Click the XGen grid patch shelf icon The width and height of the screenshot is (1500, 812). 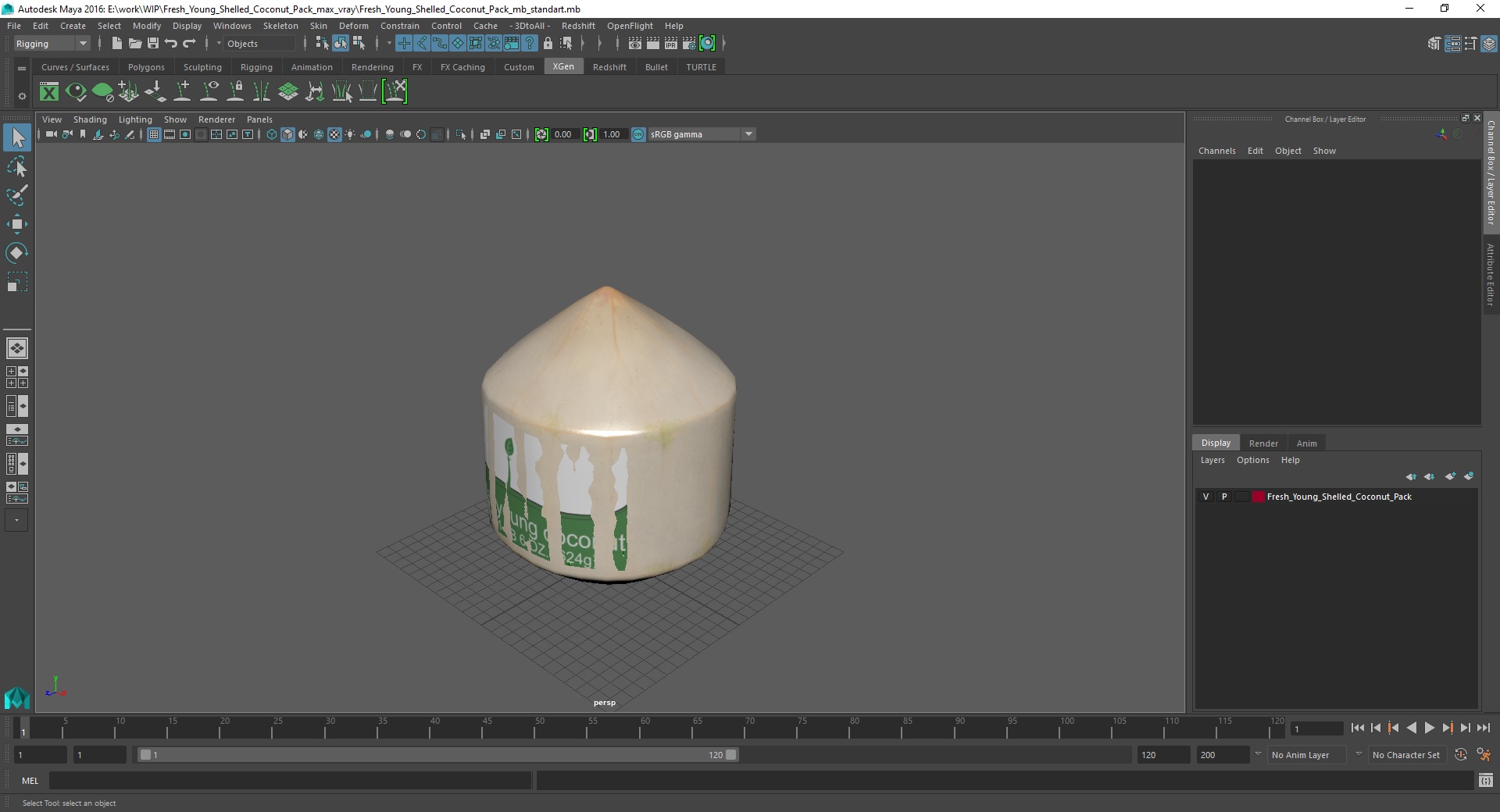pos(288,92)
